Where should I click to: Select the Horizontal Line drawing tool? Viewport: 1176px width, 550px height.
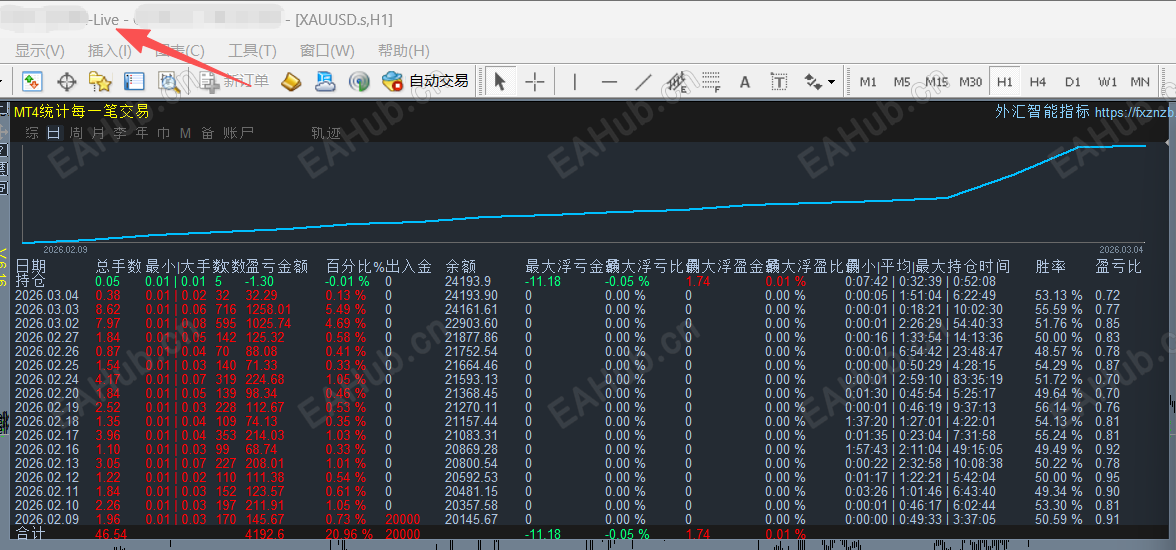[609, 81]
